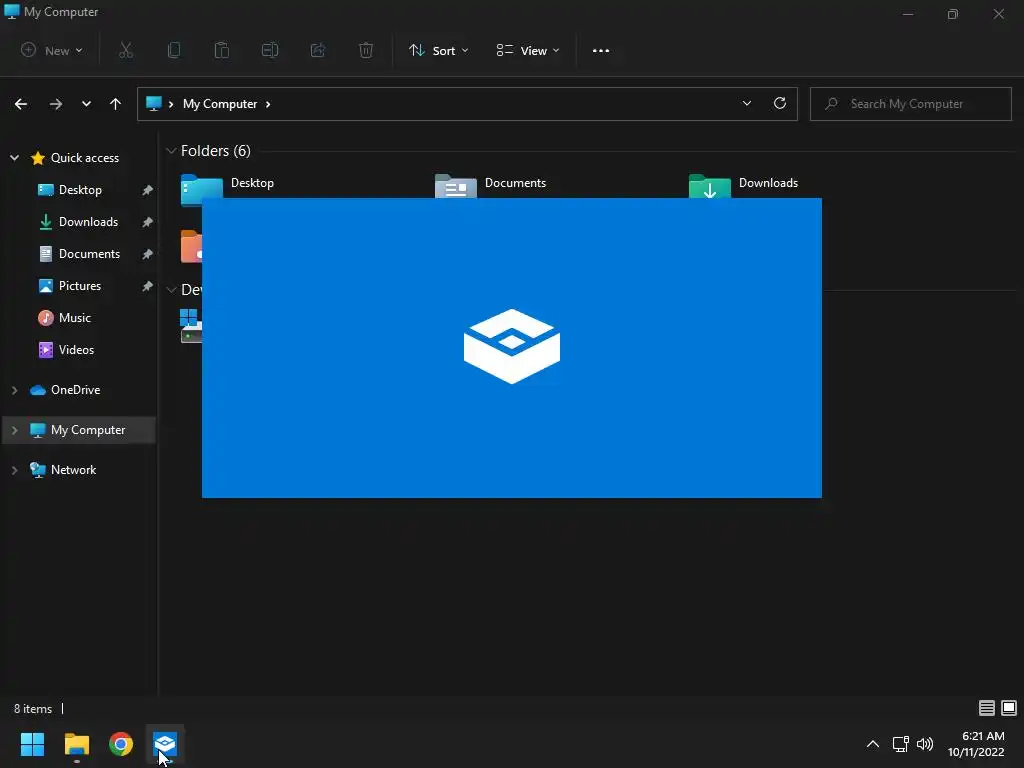
Task: Click My Computer in the address bar
Action: pyautogui.click(x=220, y=104)
